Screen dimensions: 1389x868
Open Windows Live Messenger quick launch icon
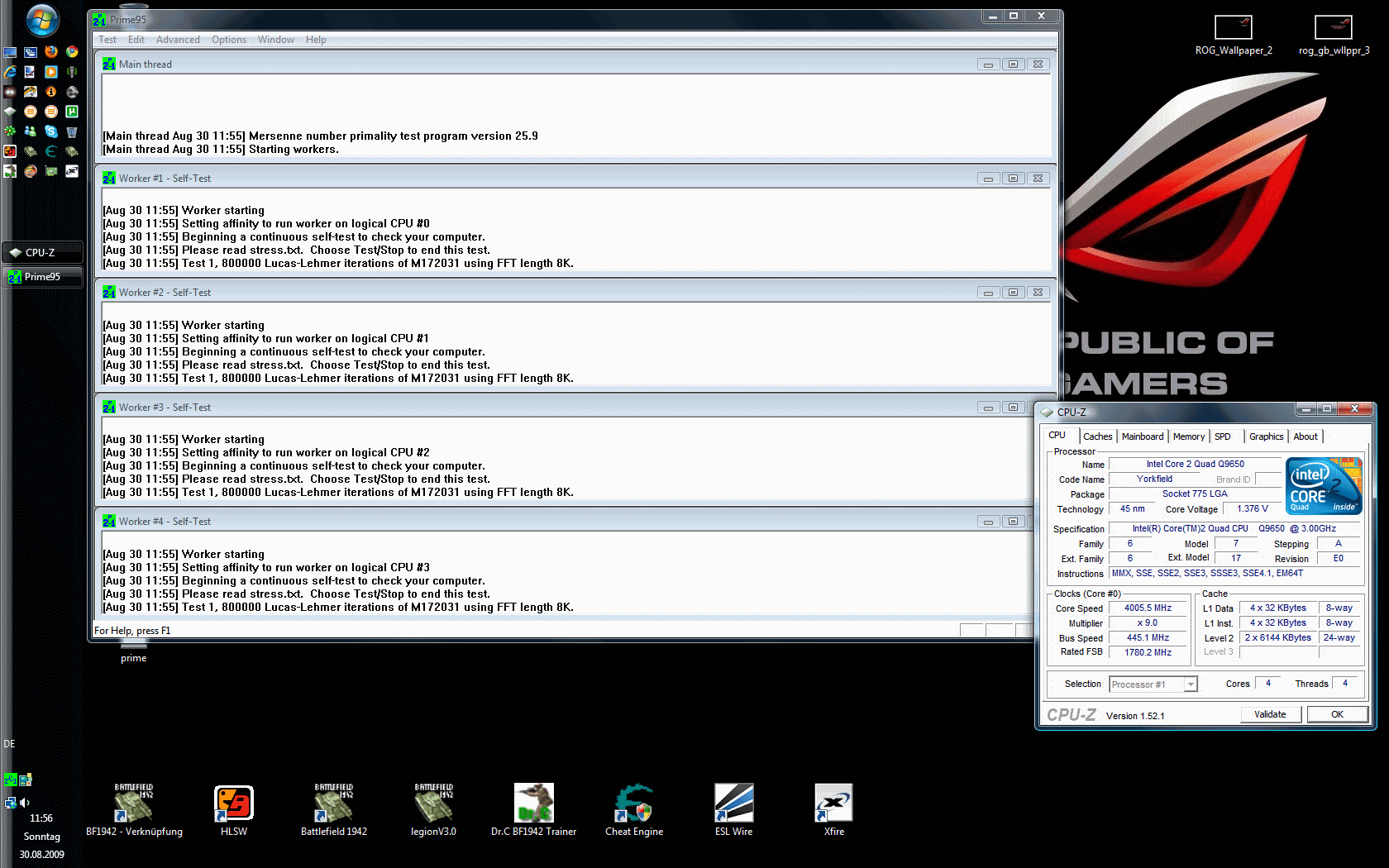(x=31, y=131)
